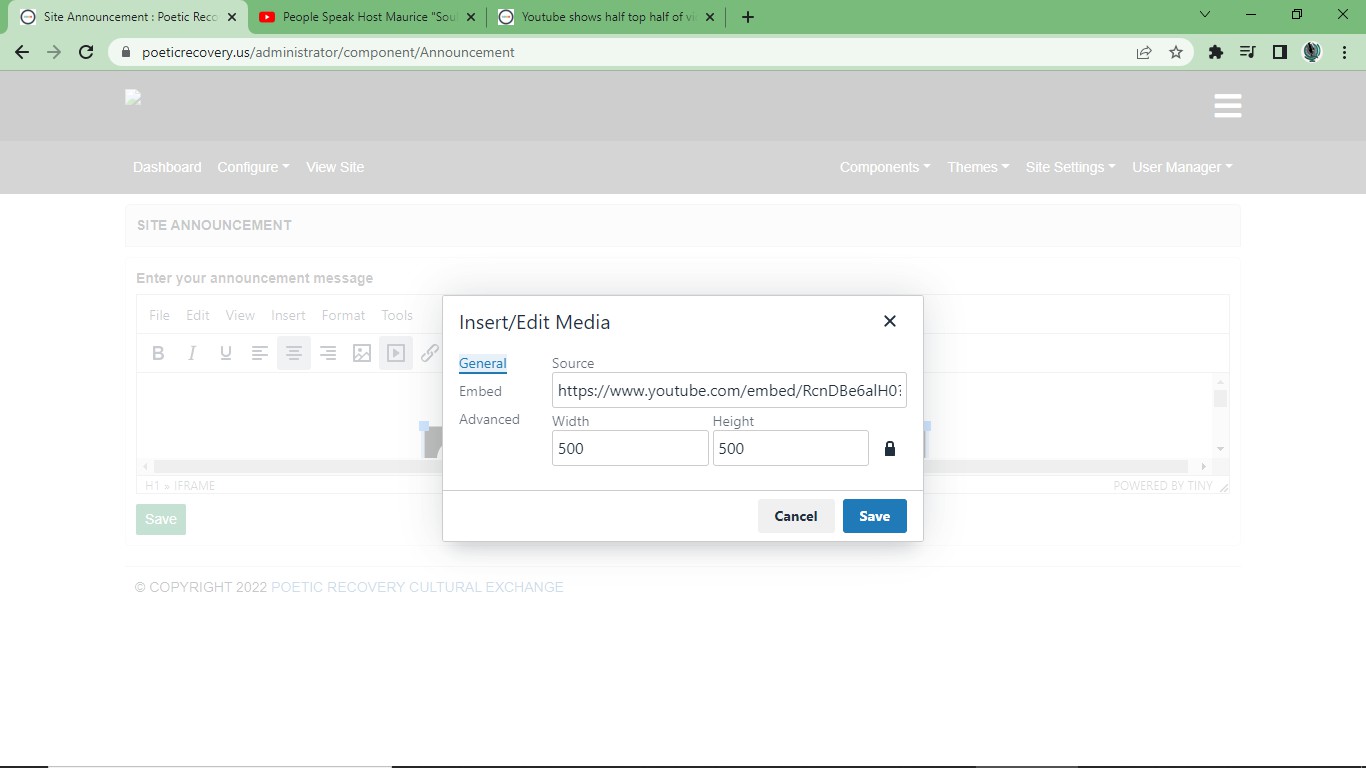Toggle the browser side panel icon
Screen dimensions: 1366x768
tap(1279, 52)
